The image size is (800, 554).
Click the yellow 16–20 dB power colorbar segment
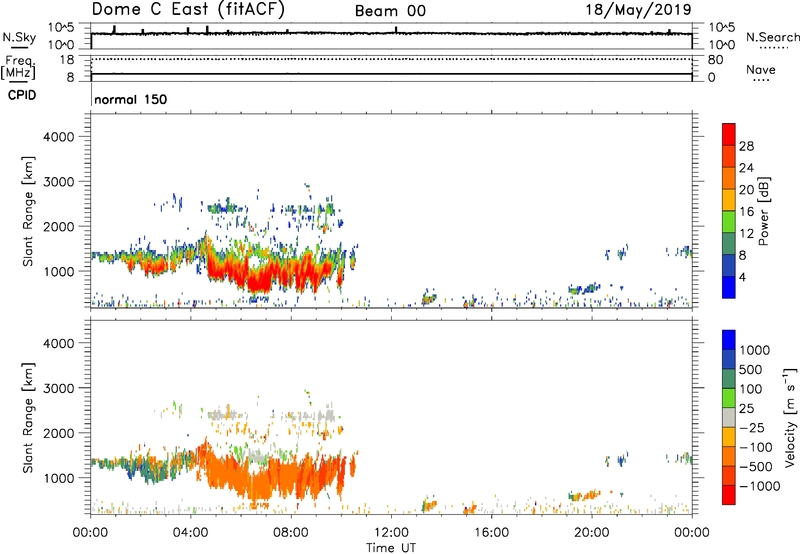(x=729, y=200)
